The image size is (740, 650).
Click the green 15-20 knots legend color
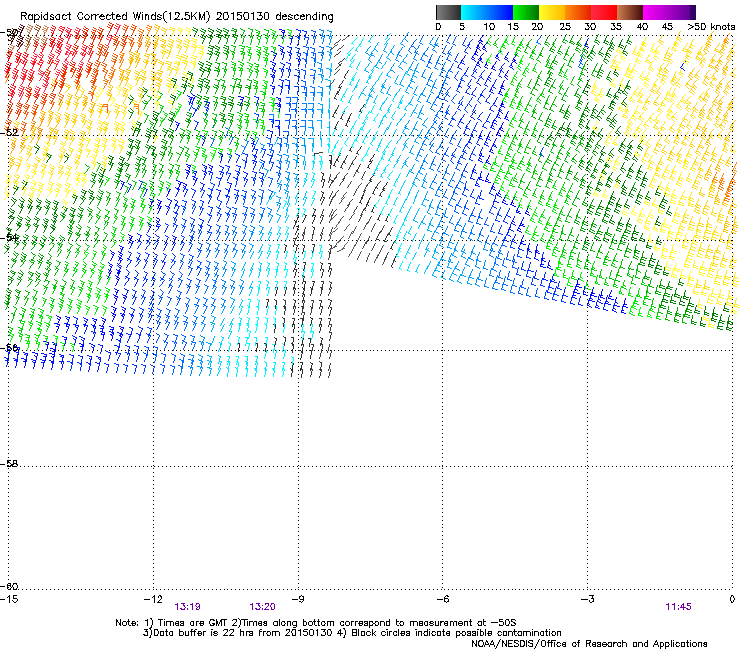526,12
